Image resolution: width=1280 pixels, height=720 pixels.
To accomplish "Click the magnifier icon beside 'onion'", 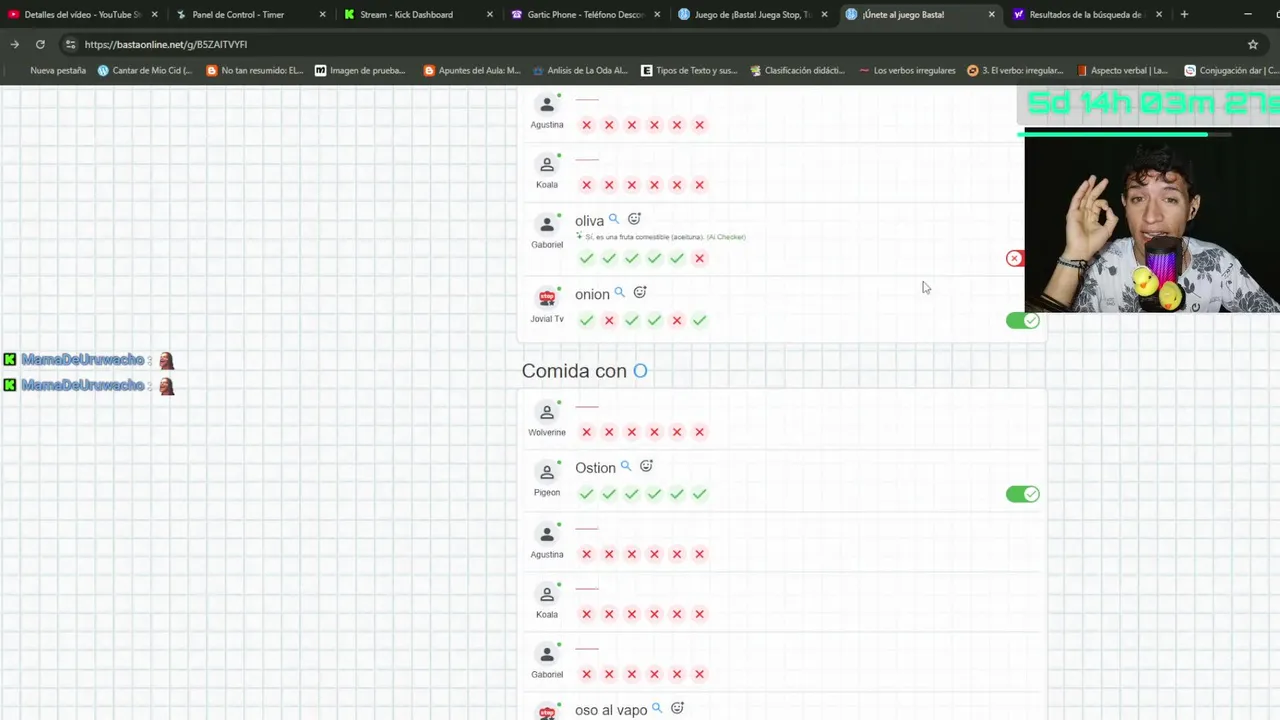I will (619, 293).
